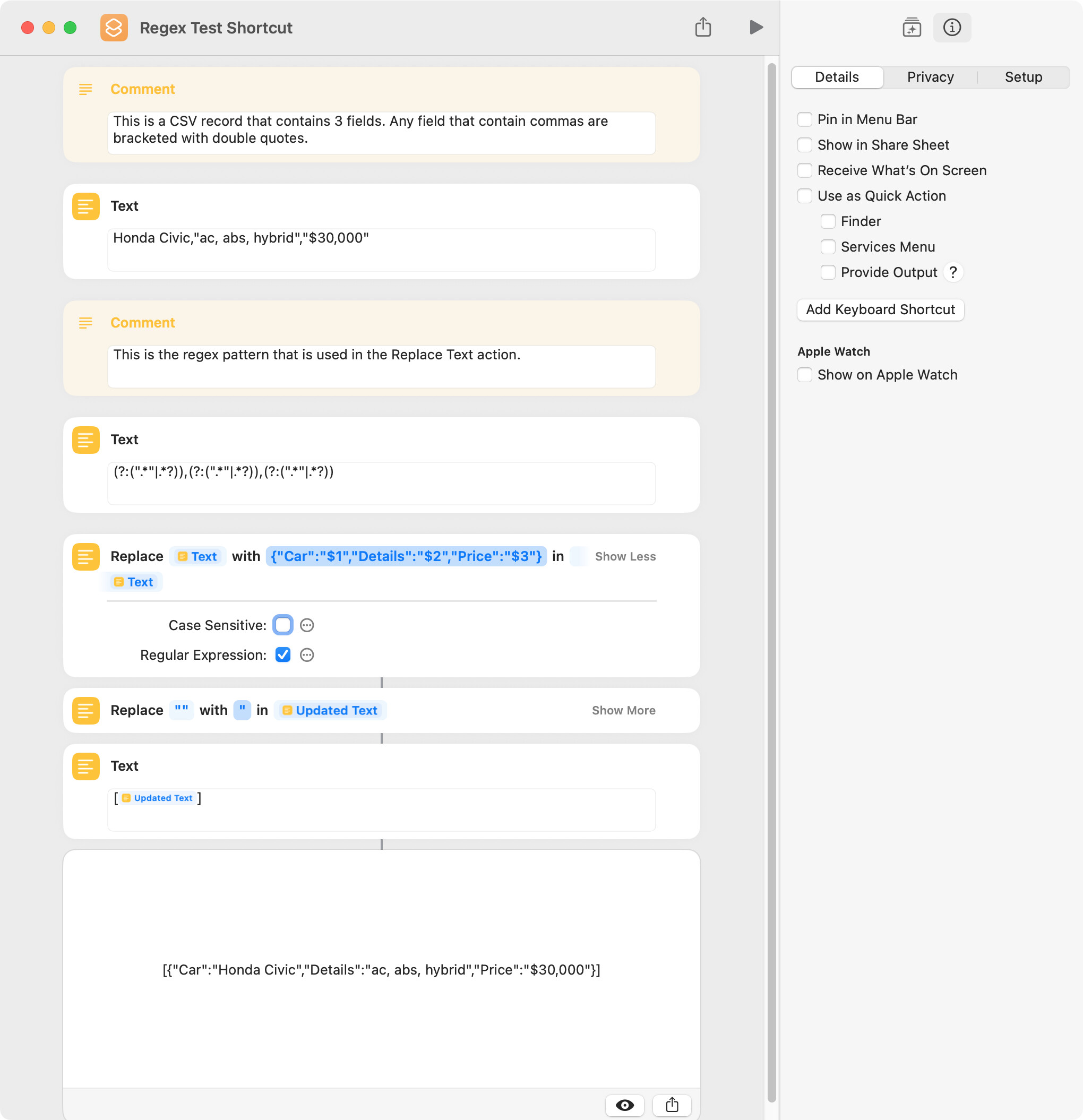The width and height of the screenshot is (1083, 1120).
Task: Enable Show on Apple Watch
Action: tap(805, 375)
